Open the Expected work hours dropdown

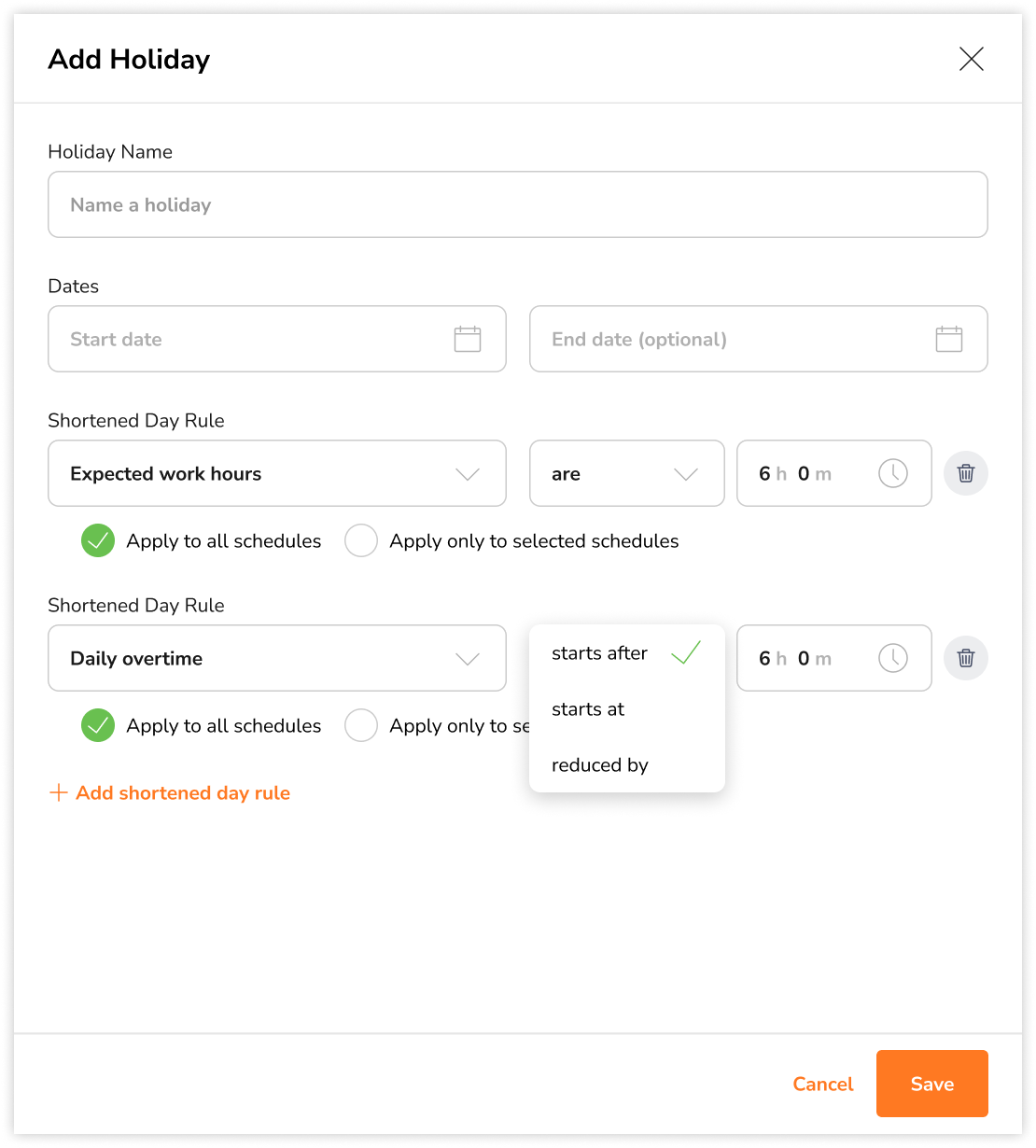(276, 473)
